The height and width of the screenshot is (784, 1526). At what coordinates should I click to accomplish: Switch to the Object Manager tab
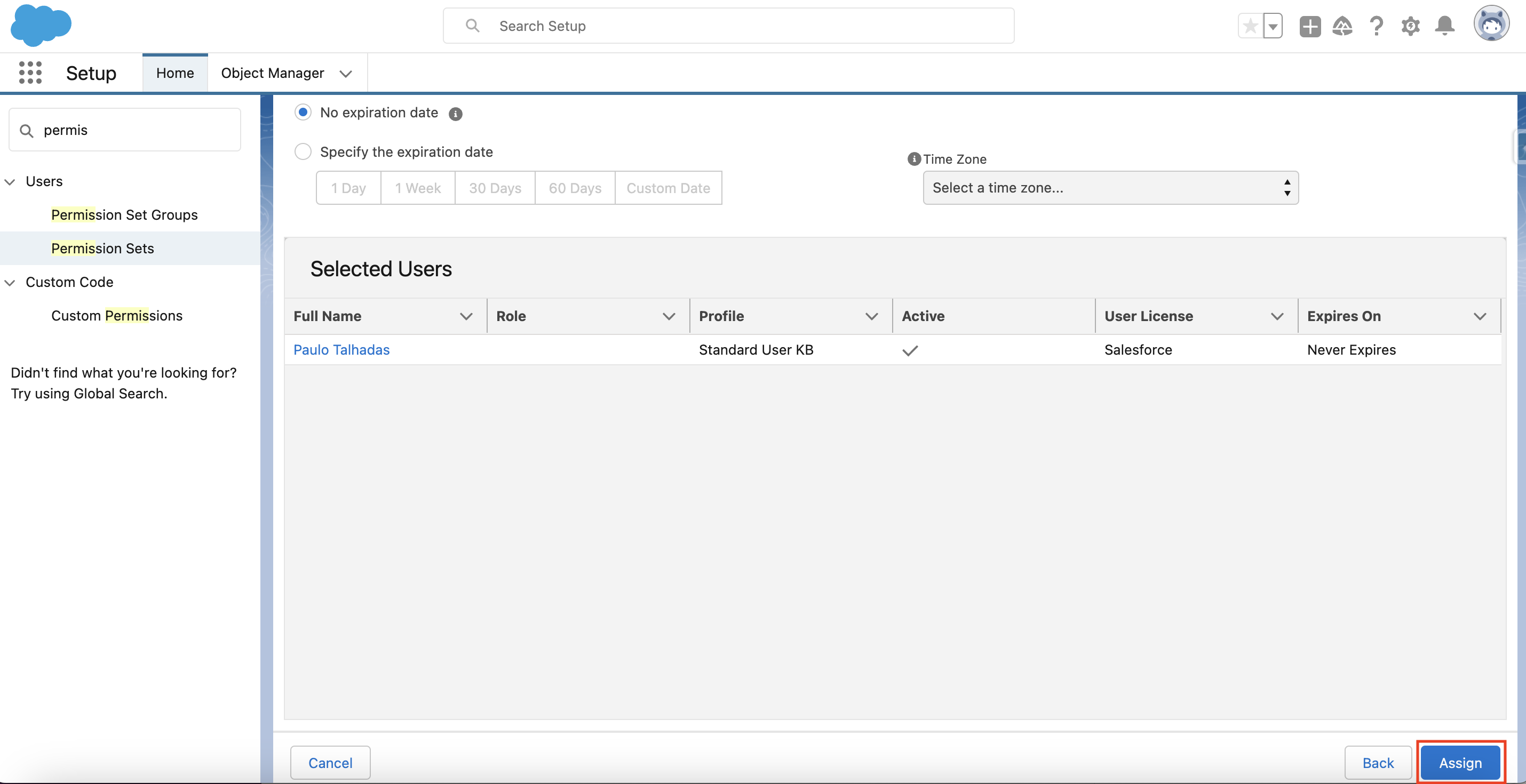pyautogui.click(x=273, y=73)
